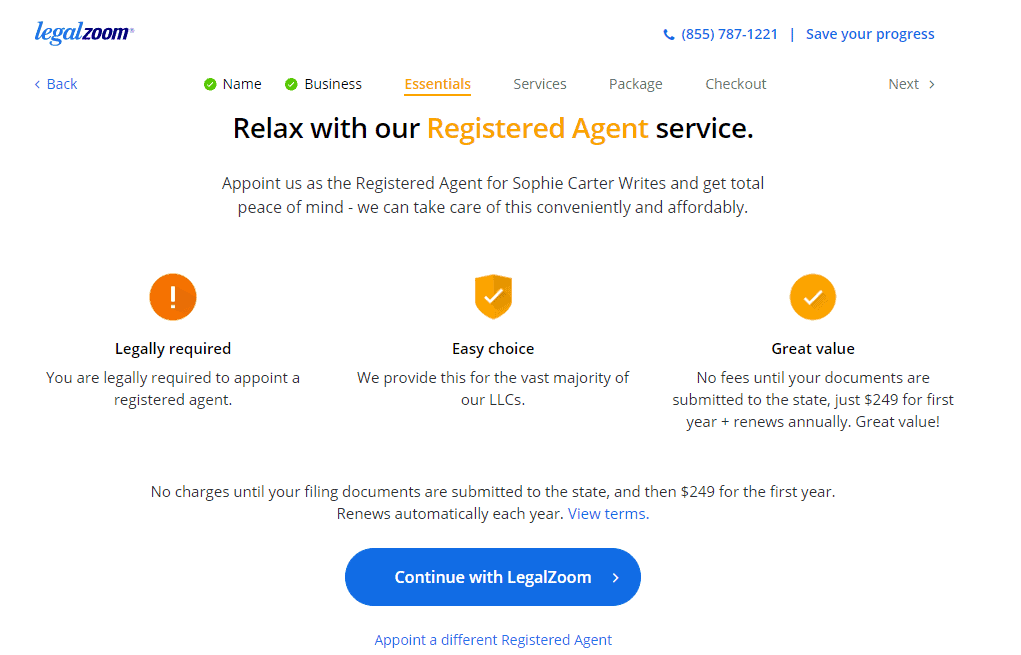Screen dimensions: 1021x655
Task: Go back using the Back chevron
Action: click(37, 84)
